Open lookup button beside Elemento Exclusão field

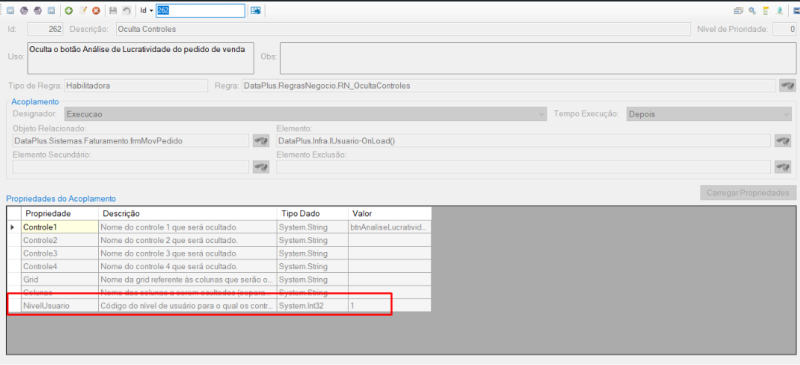click(782, 167)
